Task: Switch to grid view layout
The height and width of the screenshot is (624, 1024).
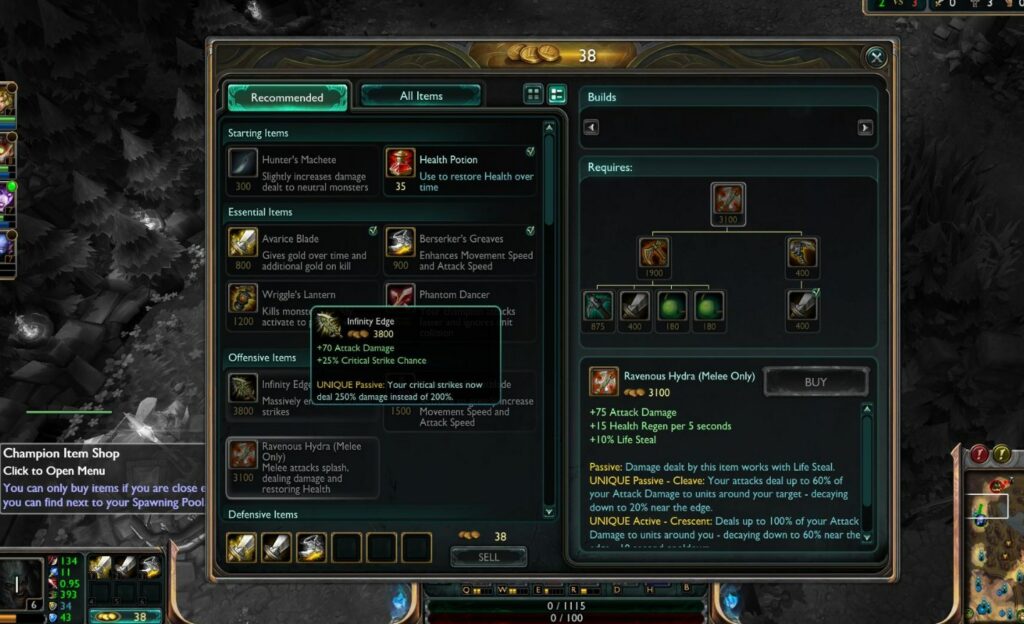Action: 534,94
